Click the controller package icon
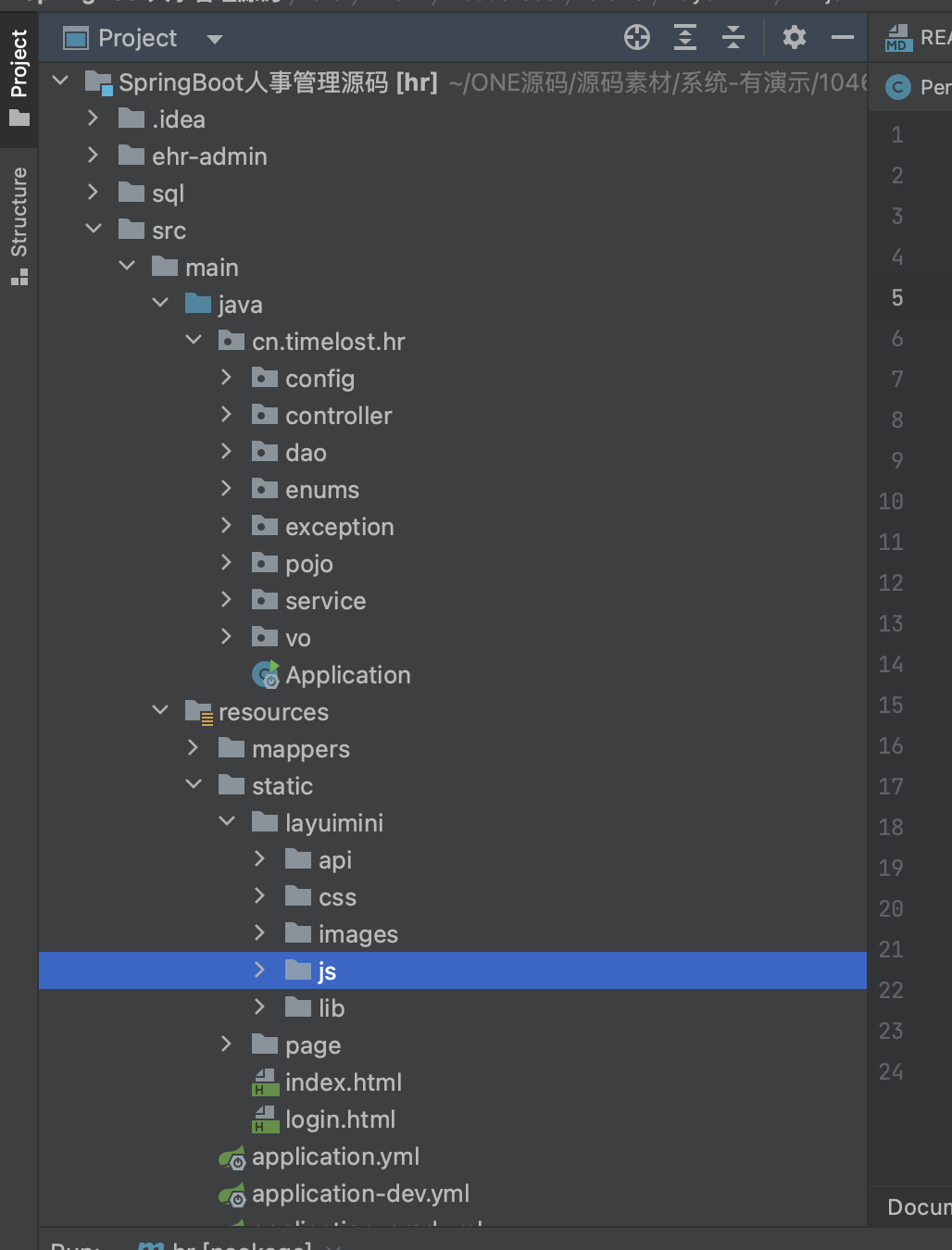Screen dimensions: 952x1250 pos(265,415)
